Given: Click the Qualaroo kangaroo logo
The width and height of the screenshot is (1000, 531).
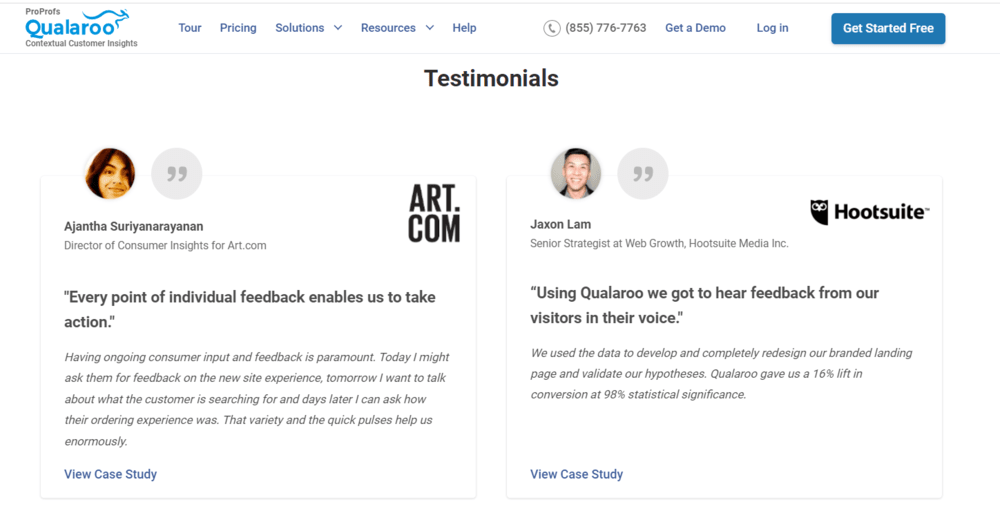Looking at the screenshot, I should click(x=80, y=27).
